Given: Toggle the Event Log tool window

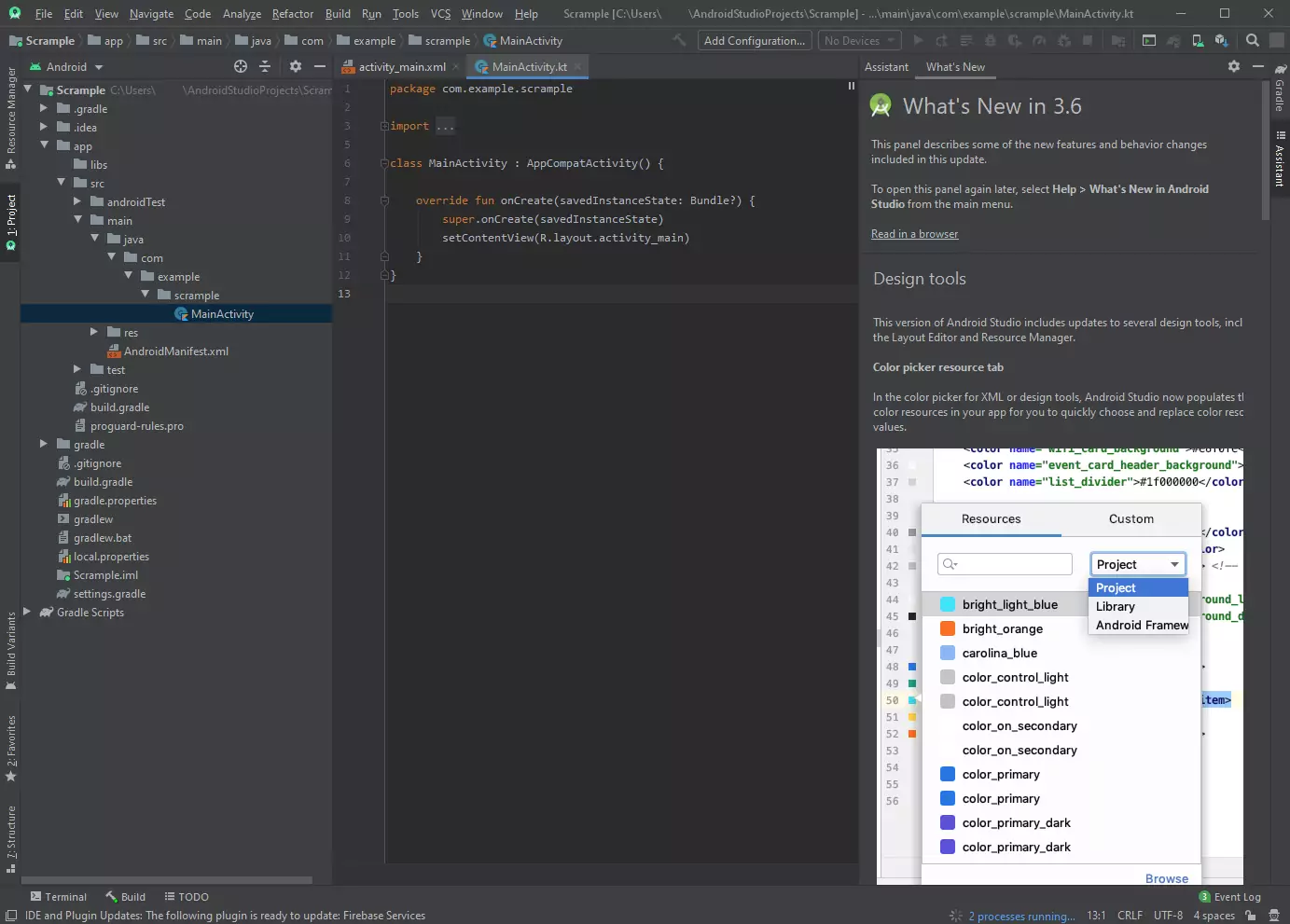Looking at the screenshot, I should [1229, 897].
